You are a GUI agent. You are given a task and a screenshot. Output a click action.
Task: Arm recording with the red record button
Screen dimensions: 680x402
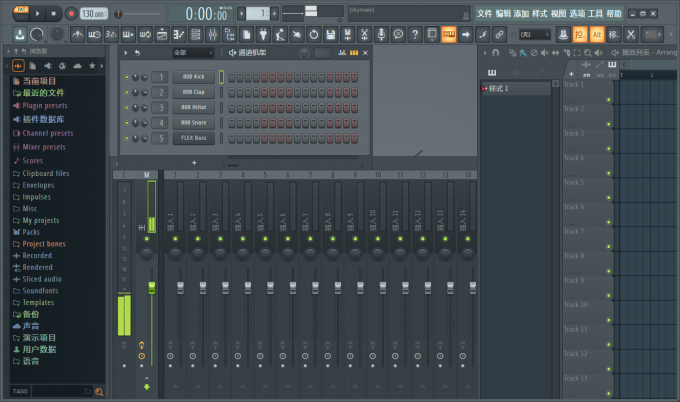(x=71, y=13)
